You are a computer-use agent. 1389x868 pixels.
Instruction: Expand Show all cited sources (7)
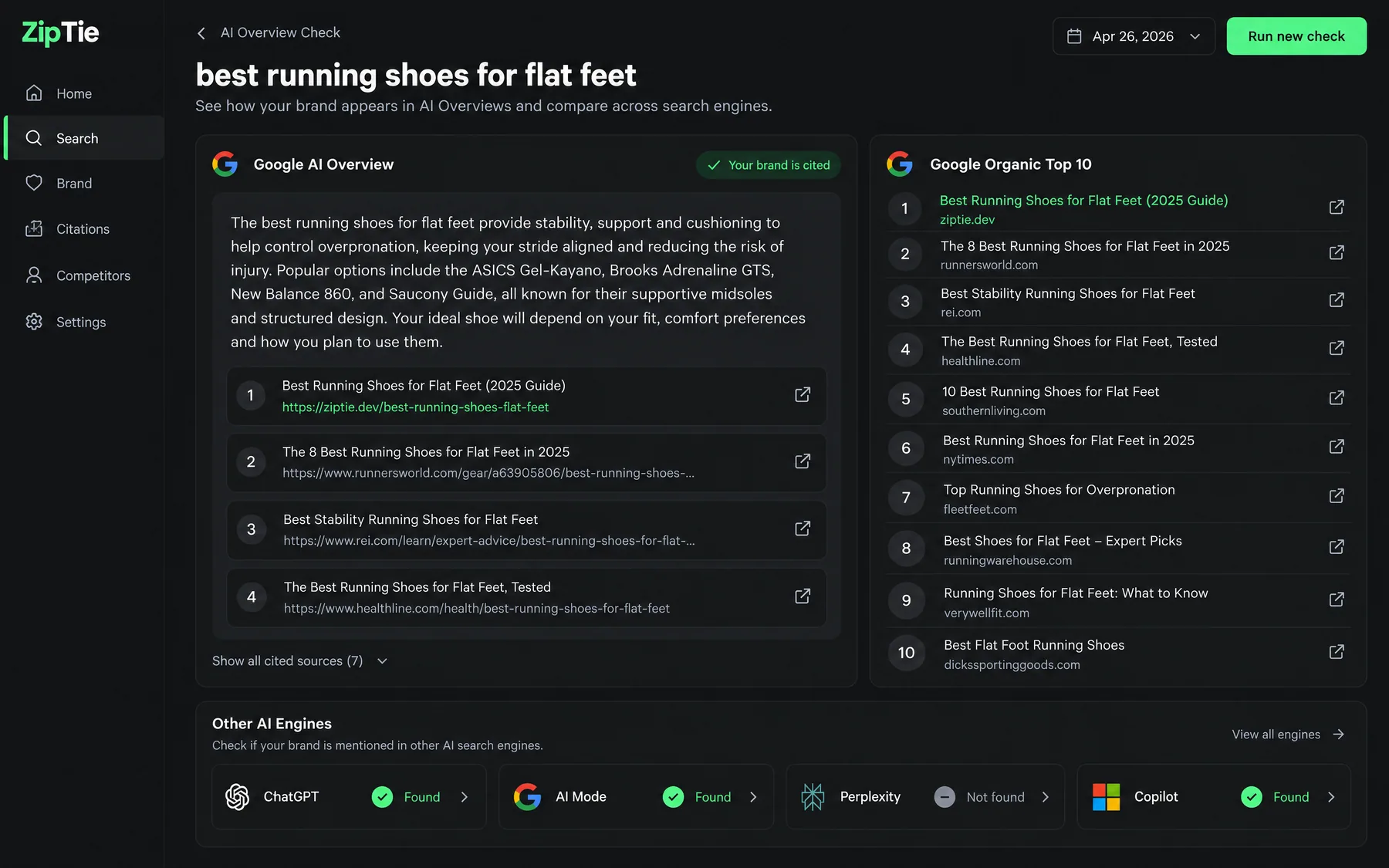click(299, 661)
